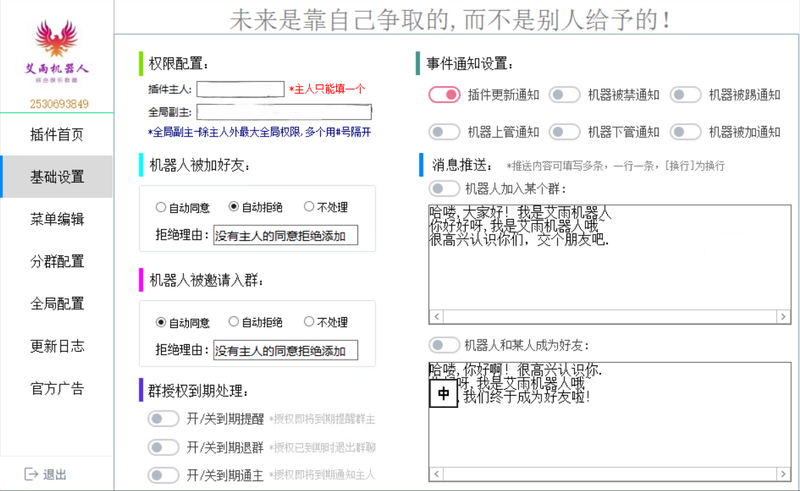Open 分群配置 section
Image resolution: width=800 pixels, height=491 pixels.
click(x=57, y=262)
